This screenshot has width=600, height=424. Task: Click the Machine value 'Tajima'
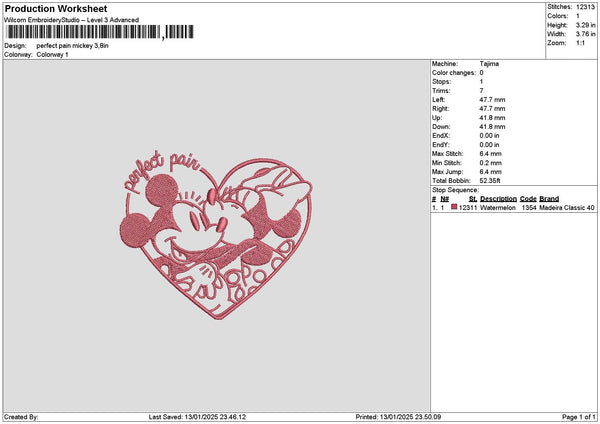489,64
